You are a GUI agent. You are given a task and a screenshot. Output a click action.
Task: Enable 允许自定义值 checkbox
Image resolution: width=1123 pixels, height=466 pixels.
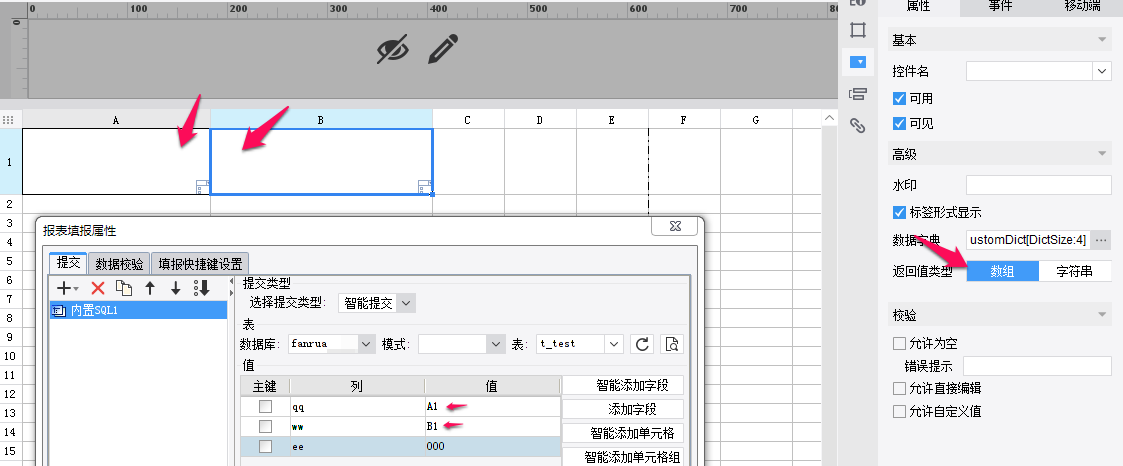coord(900,411)
